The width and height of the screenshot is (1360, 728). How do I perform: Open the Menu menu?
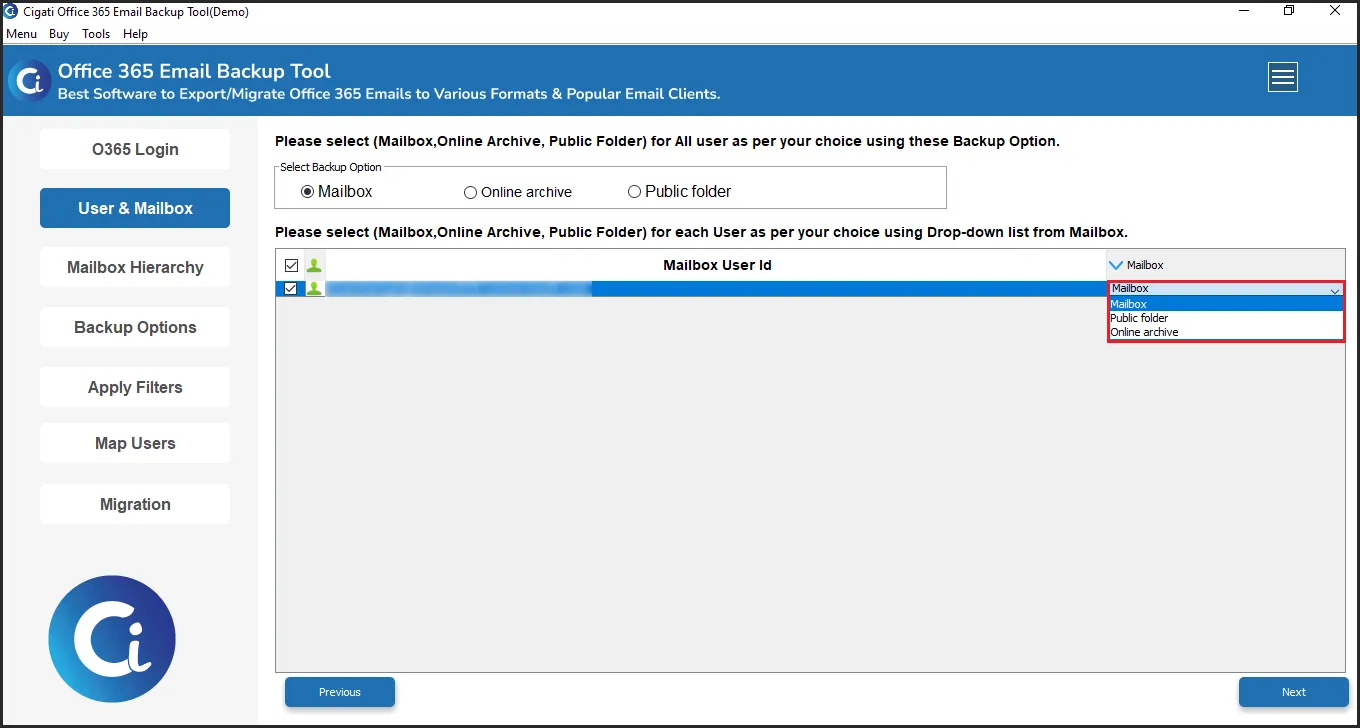(21, 34)
